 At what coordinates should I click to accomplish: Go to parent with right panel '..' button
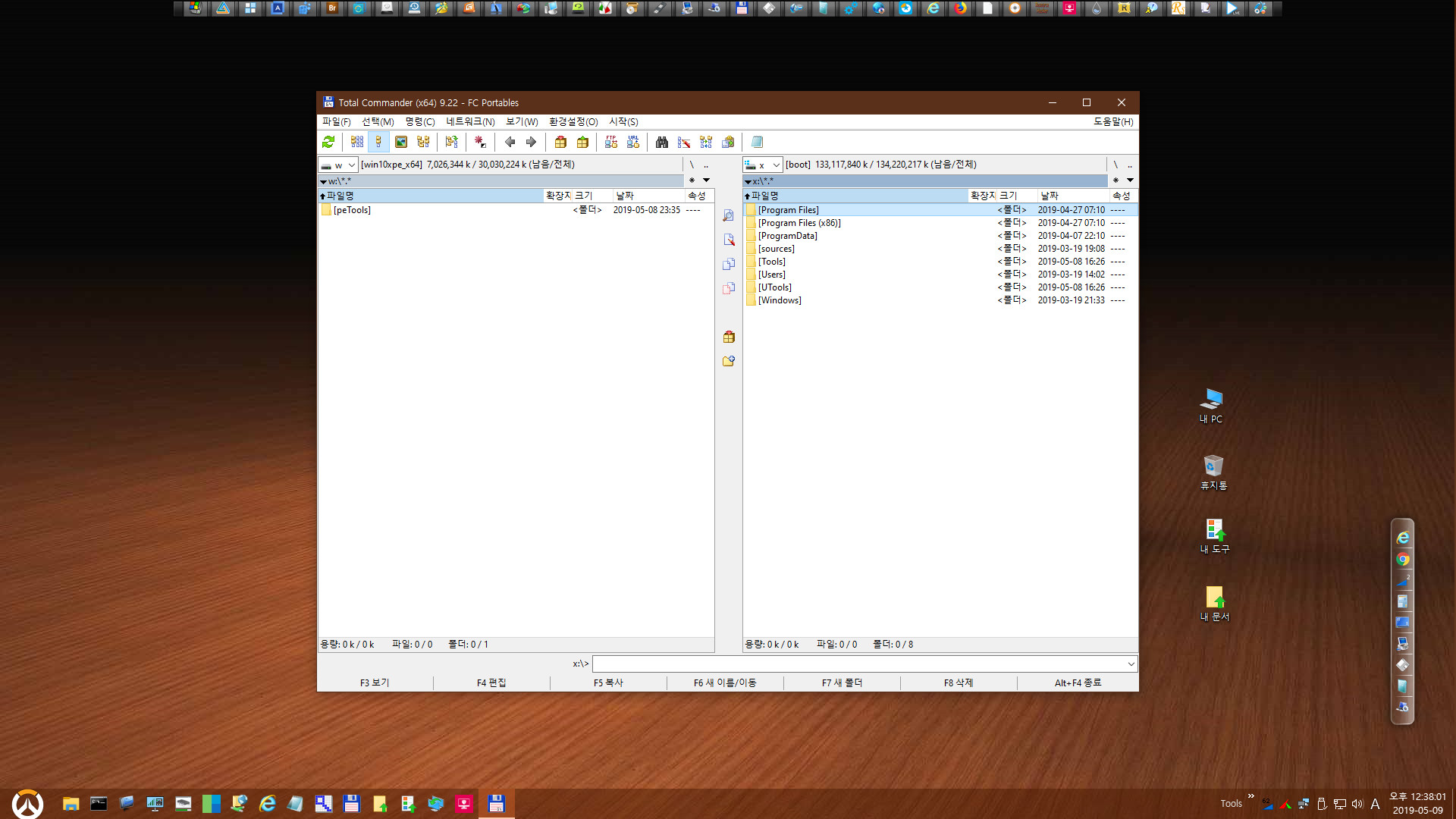coord(1130,165)
